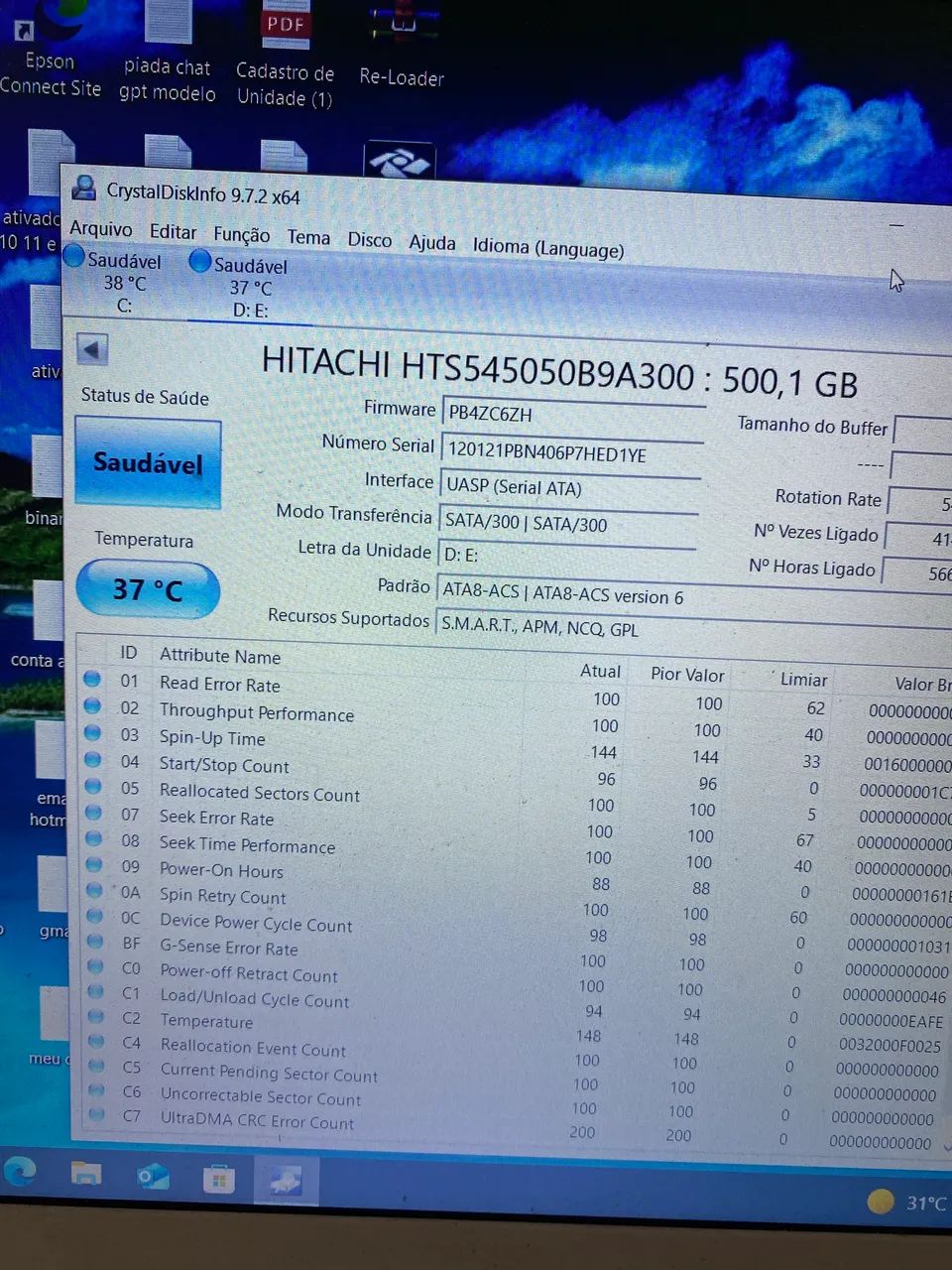Click status icon for Uncorrectable Sector Count
The width and height of the screenshot is (952, 1270).
(96, 1089)
